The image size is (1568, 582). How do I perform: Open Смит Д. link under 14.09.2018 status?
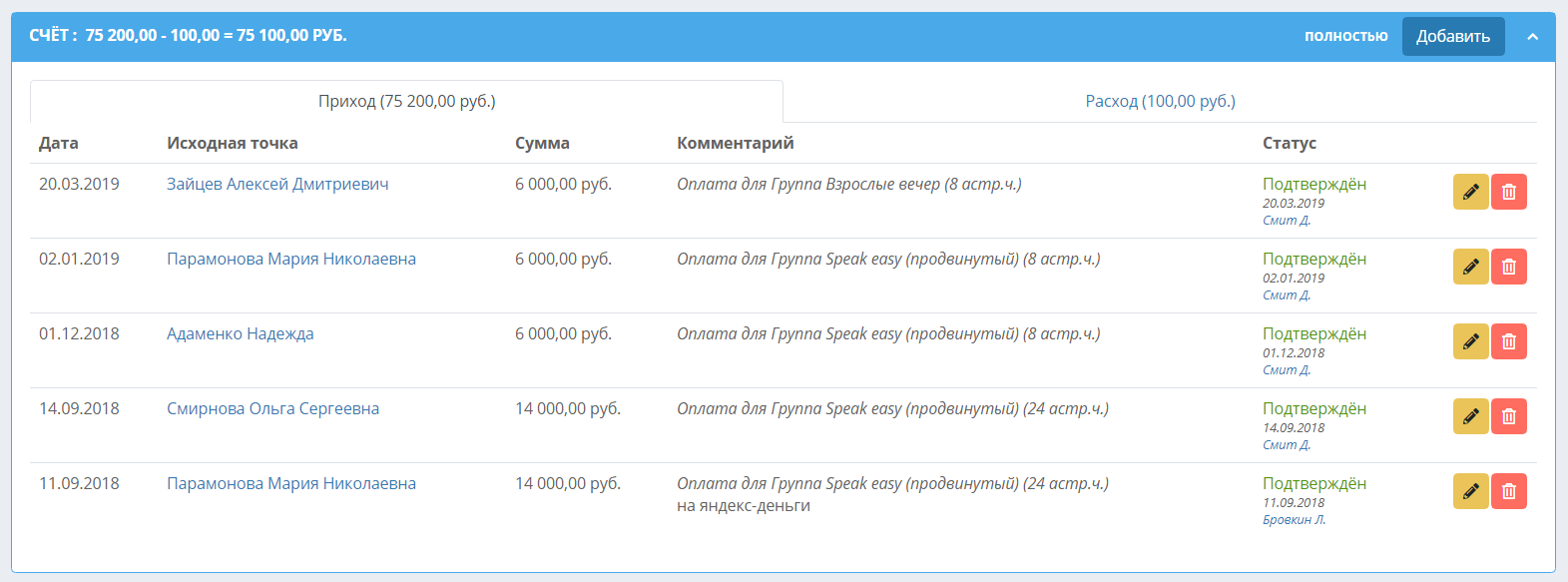pyautogui.click(x=1287, y=444)
